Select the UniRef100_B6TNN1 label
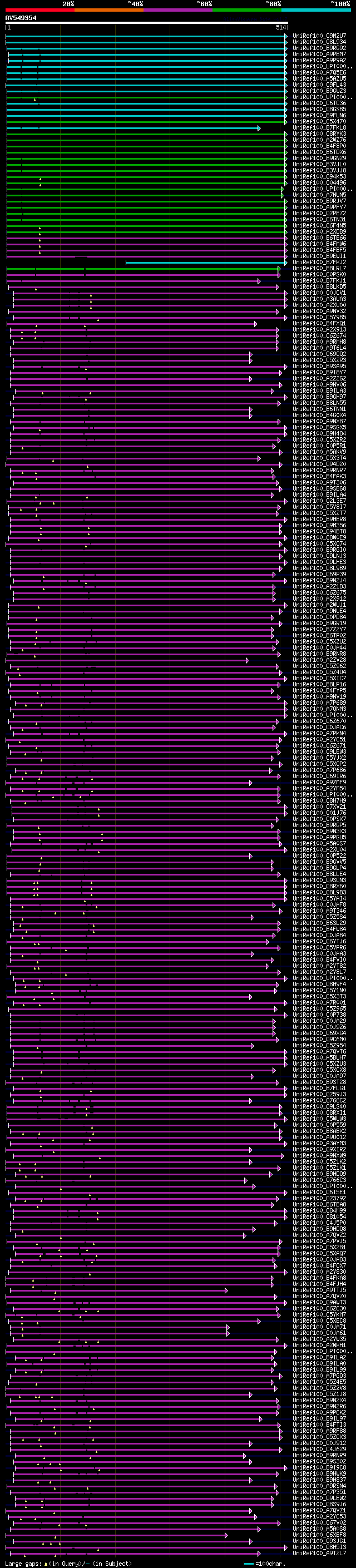This screenshot has width=356, height=1568. coord(319,409)
